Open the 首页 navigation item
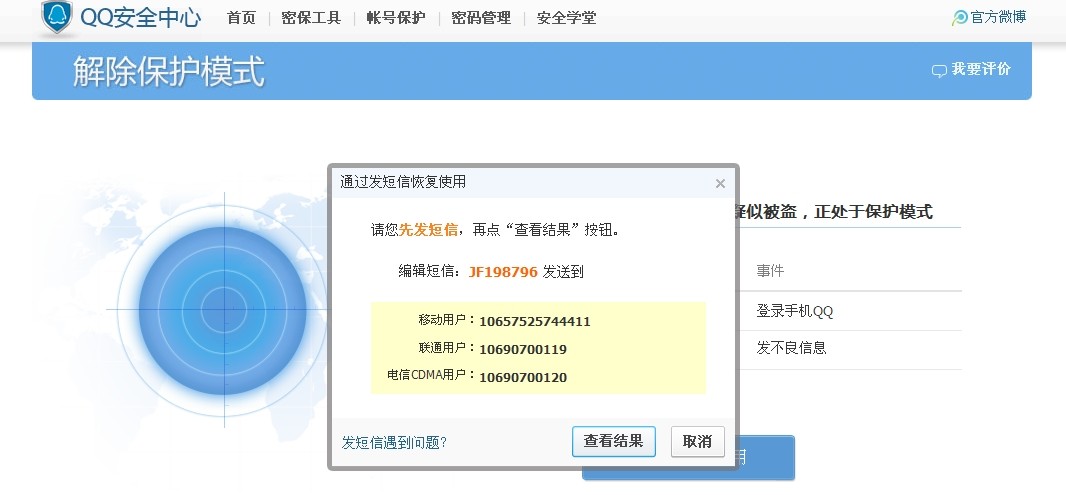1066x495 pixels. (241, 18)
